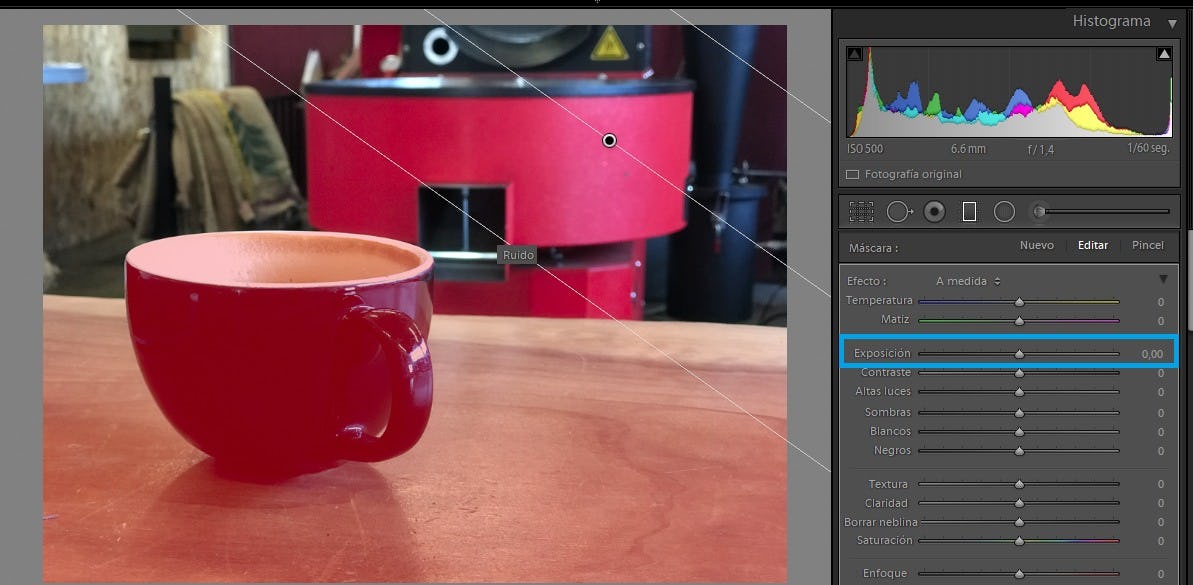Select the Crop Overlay tool

coord(862,211)
